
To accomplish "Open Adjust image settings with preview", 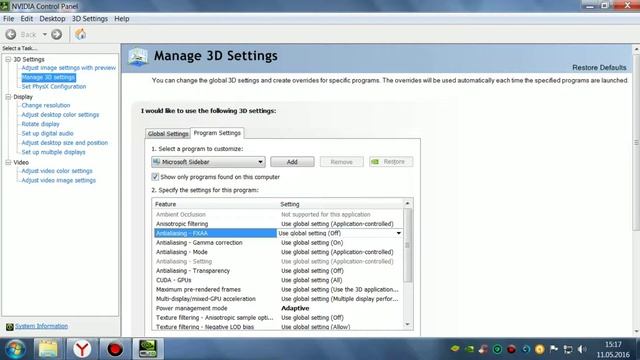I will click(69, 68).
